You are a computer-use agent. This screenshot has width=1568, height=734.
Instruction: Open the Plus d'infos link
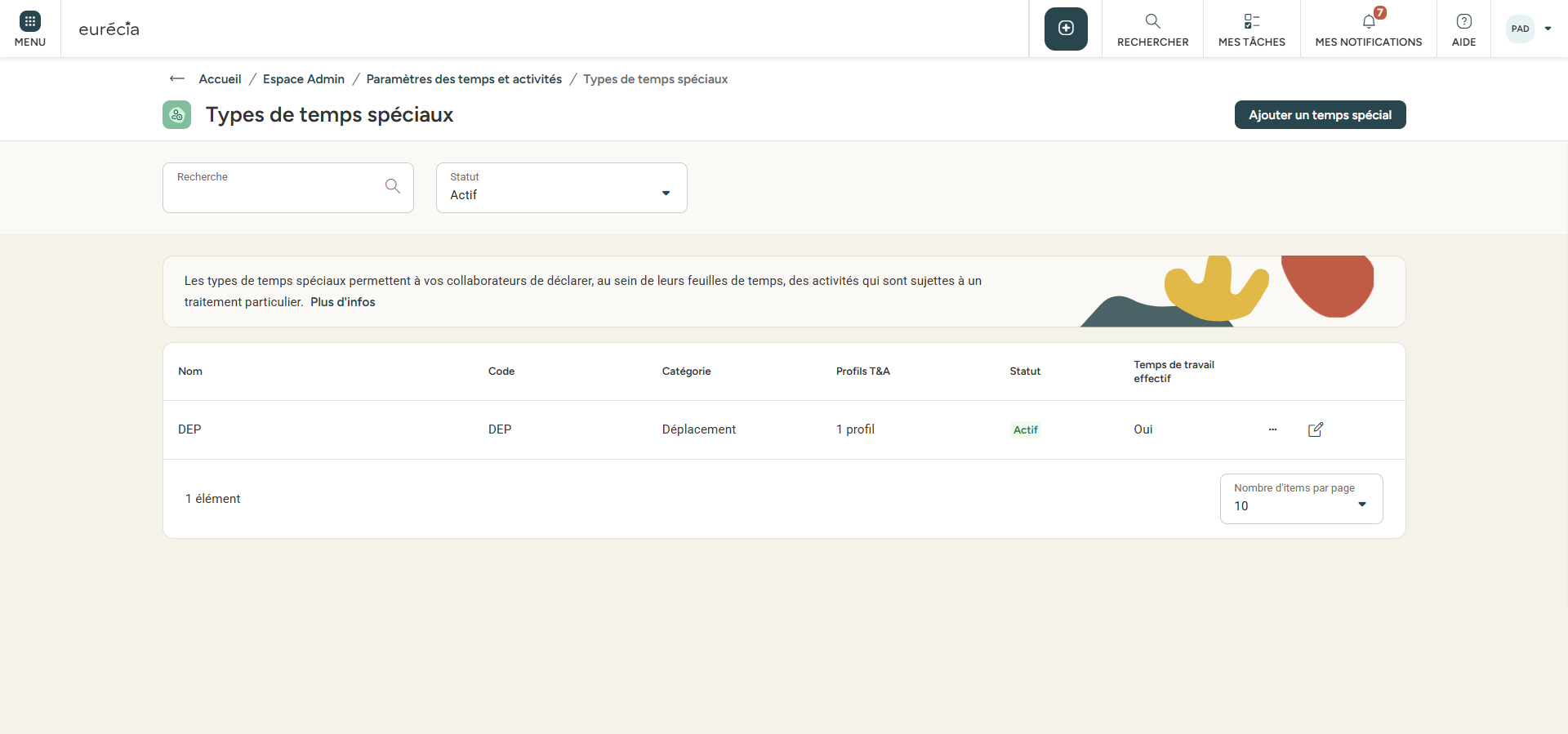pos(342,302)
